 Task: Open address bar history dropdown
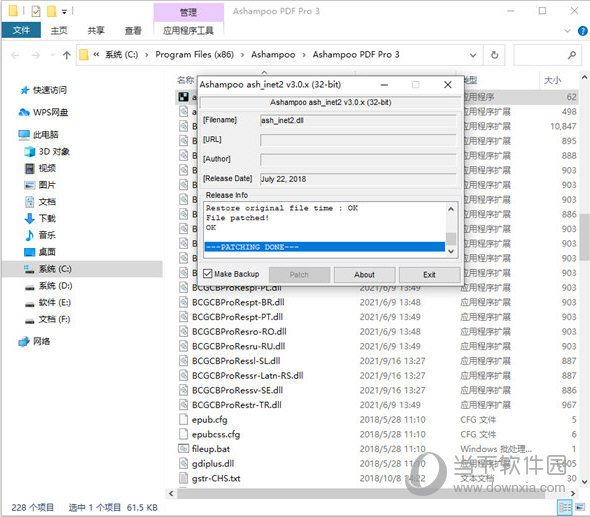[x=473, y=55]
